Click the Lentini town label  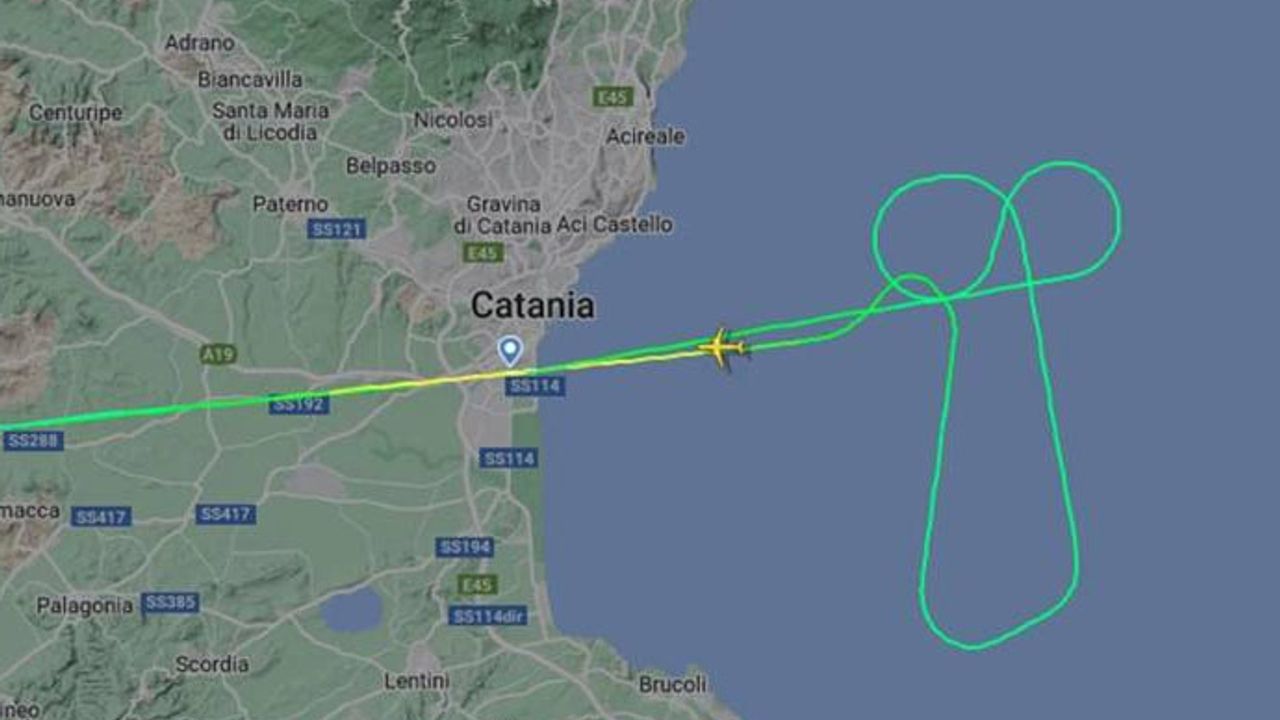point(417,680)
